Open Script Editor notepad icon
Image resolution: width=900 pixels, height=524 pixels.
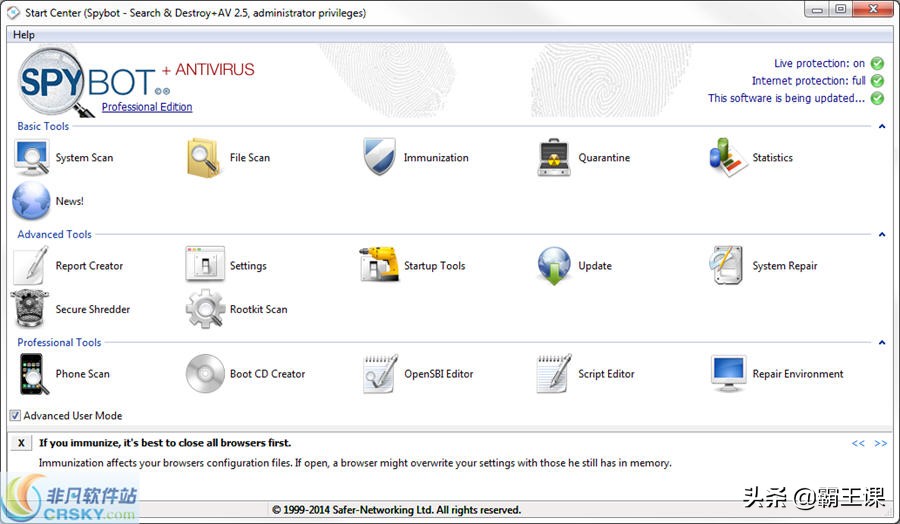click(x=553, y=374)
